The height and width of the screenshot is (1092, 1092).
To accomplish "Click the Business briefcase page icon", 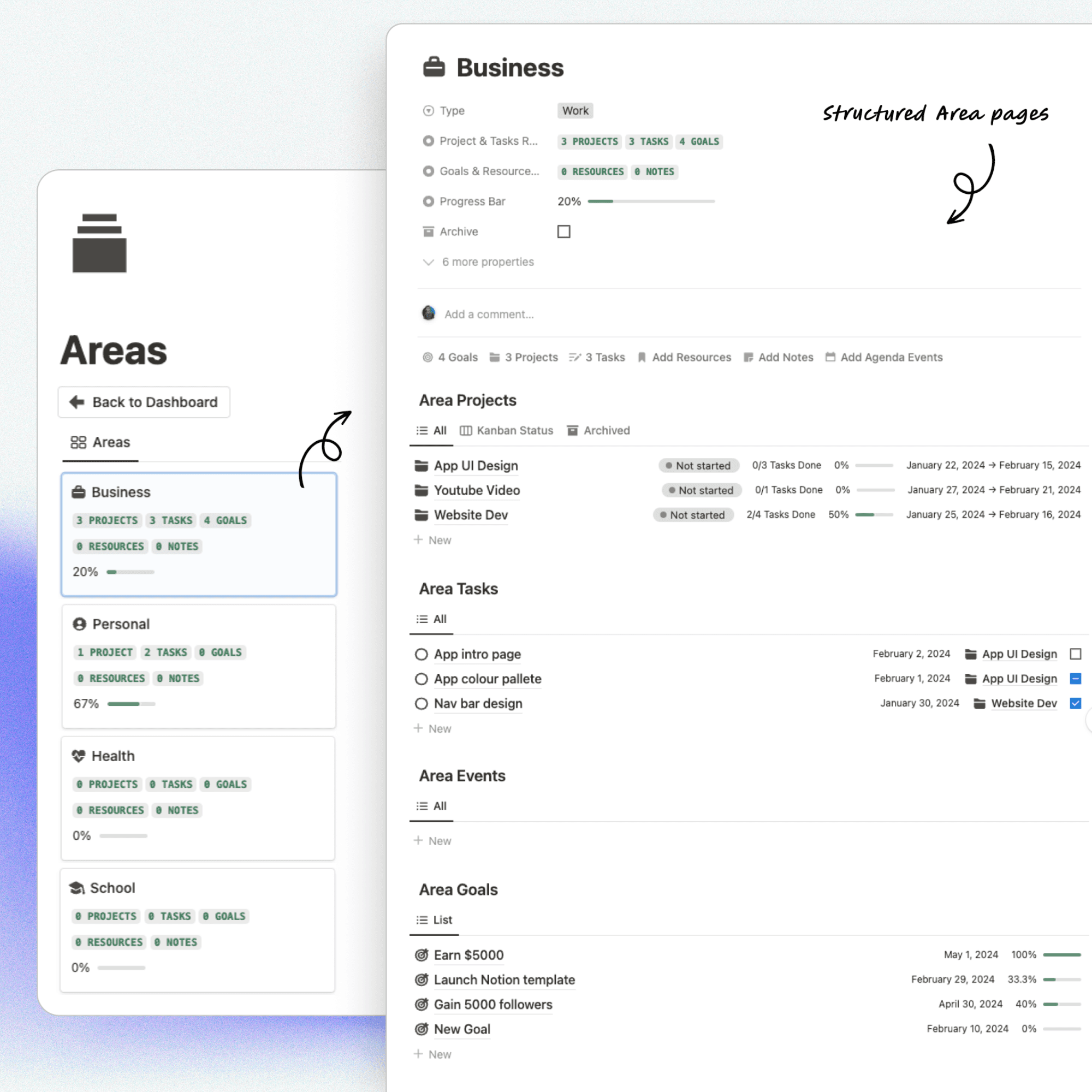I will click(x=434, y=67).
